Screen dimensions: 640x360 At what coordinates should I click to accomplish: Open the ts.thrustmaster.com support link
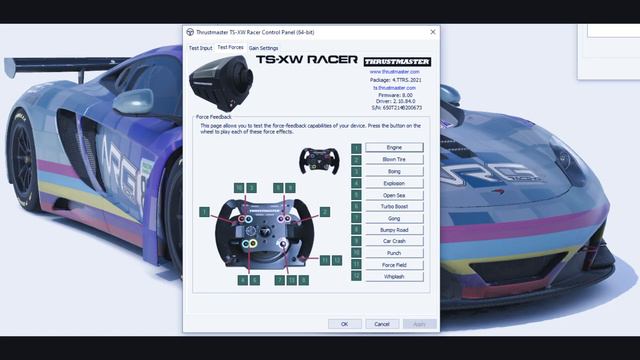394,88
